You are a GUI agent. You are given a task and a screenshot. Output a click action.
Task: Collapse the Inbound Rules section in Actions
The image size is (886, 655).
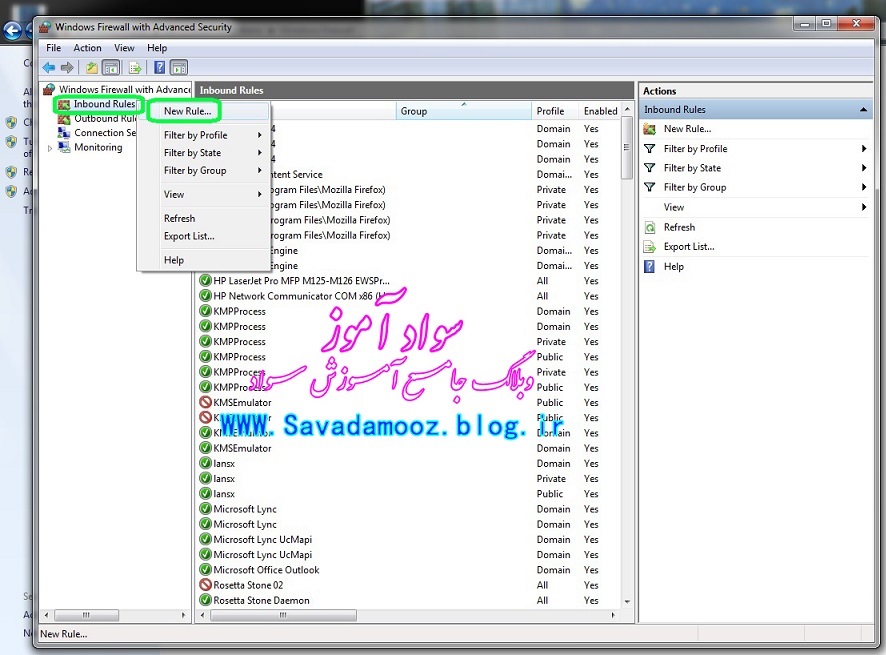[x=863, y=110]
